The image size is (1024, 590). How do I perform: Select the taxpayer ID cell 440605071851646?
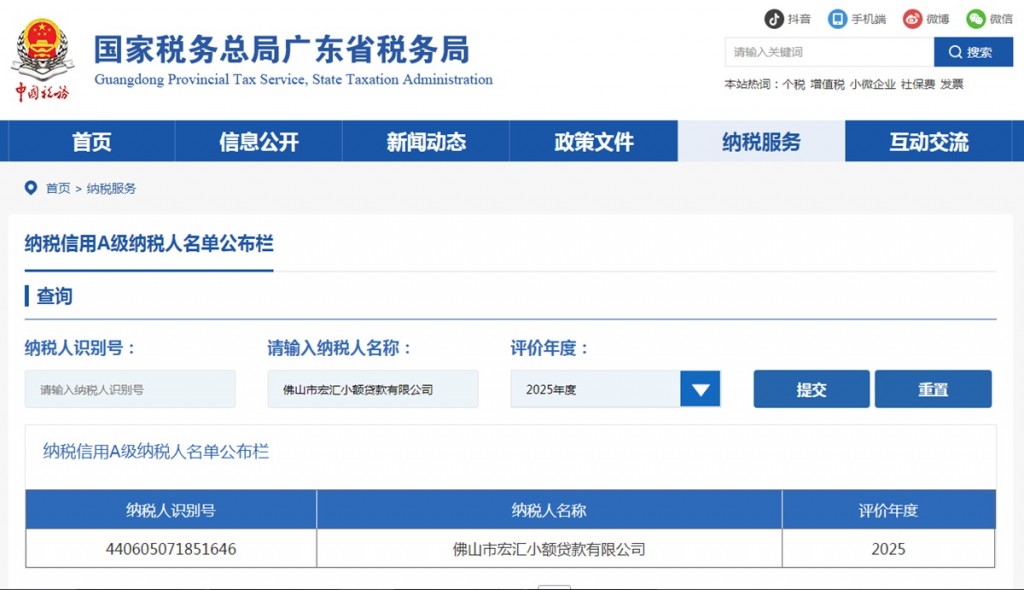pyautogui.click(x=171, y=549)
